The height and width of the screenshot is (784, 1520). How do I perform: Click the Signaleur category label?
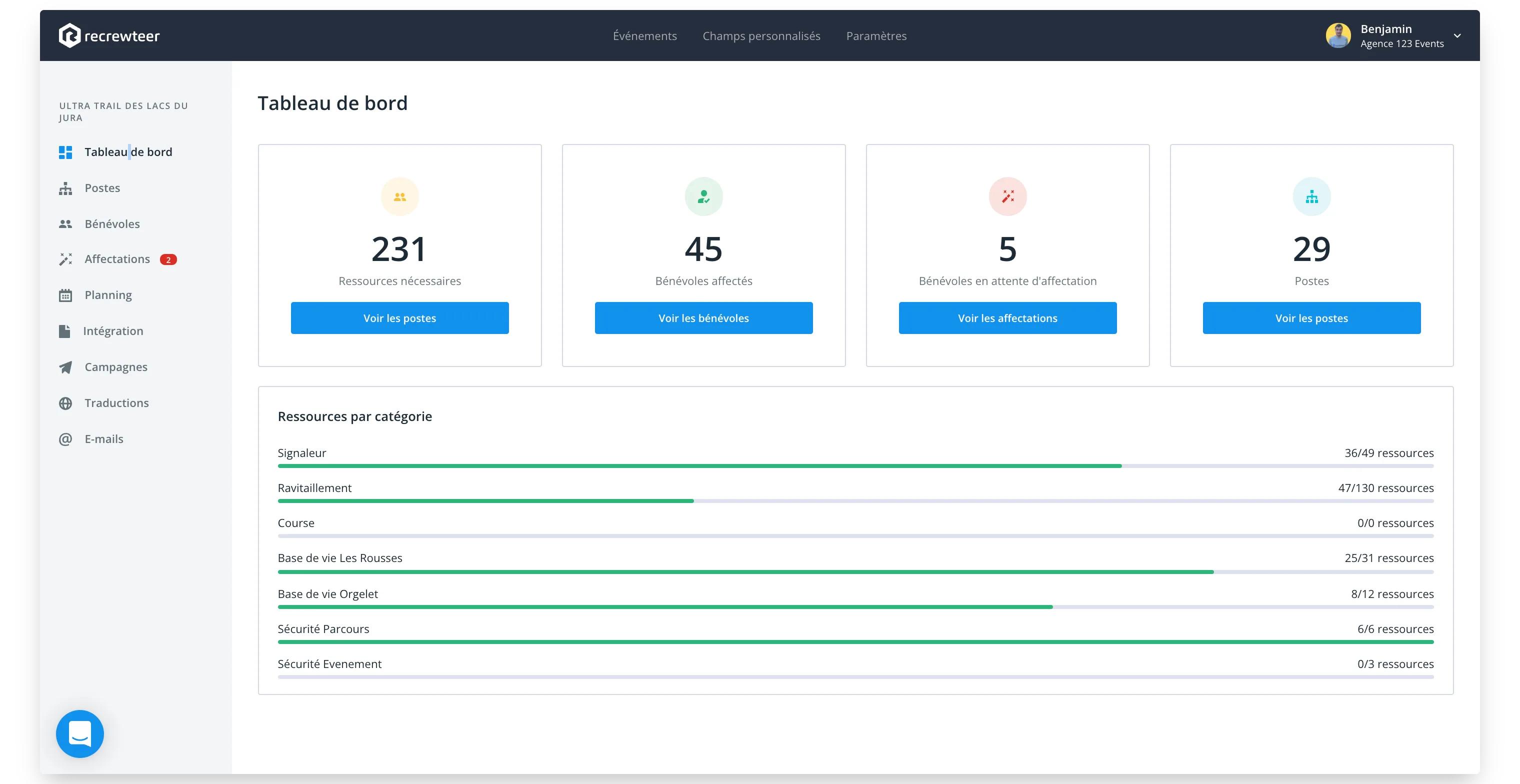click(301, 453)
